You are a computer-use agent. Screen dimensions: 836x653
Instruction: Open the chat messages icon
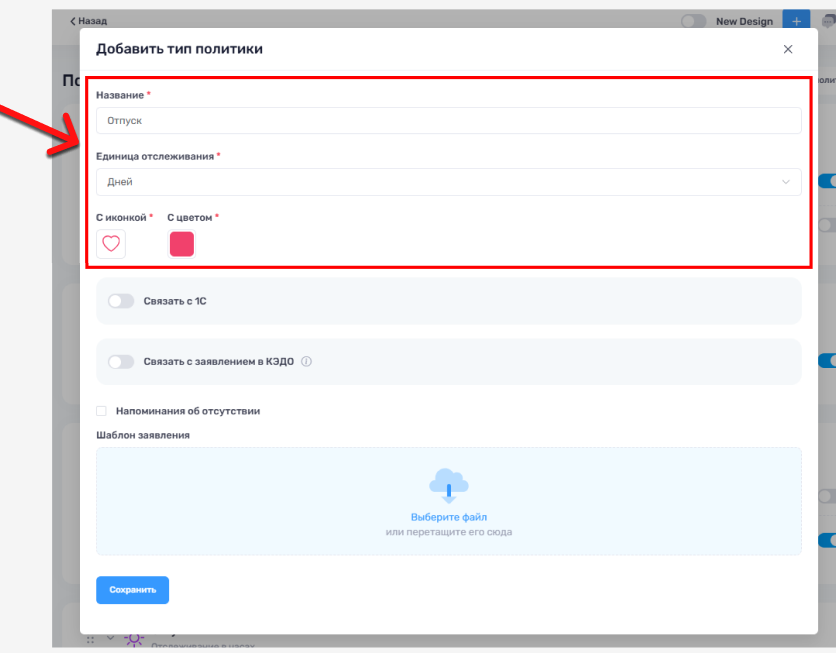(827, 21)
